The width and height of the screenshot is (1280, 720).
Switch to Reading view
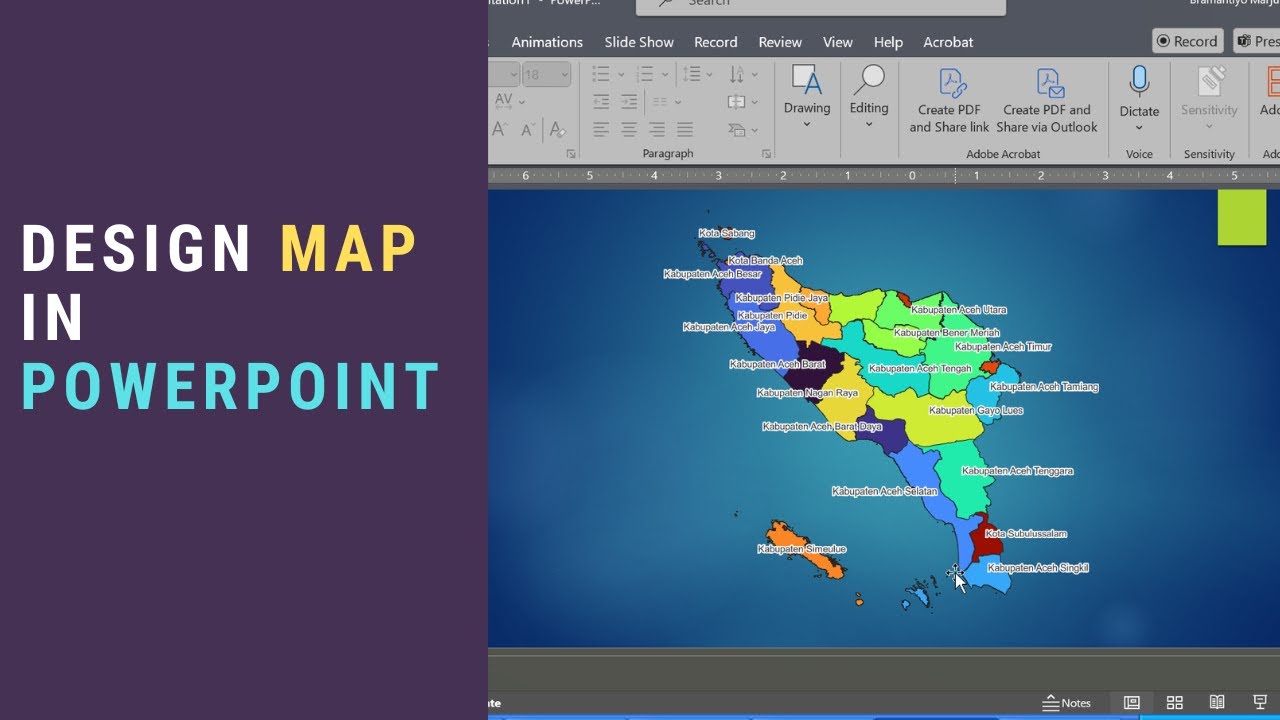[1217, 703]
